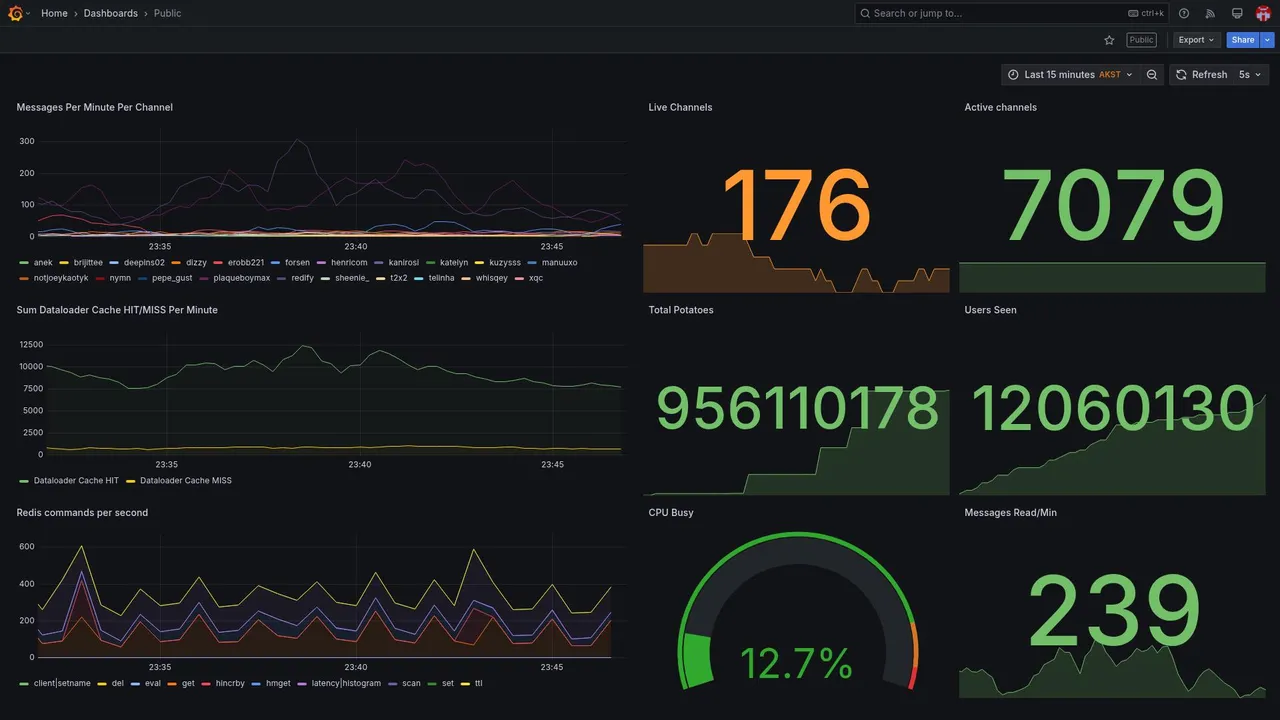1280x720 pixels.
Task: Open the 5s refresh interval dropdown
Action: click(1250, 75)
